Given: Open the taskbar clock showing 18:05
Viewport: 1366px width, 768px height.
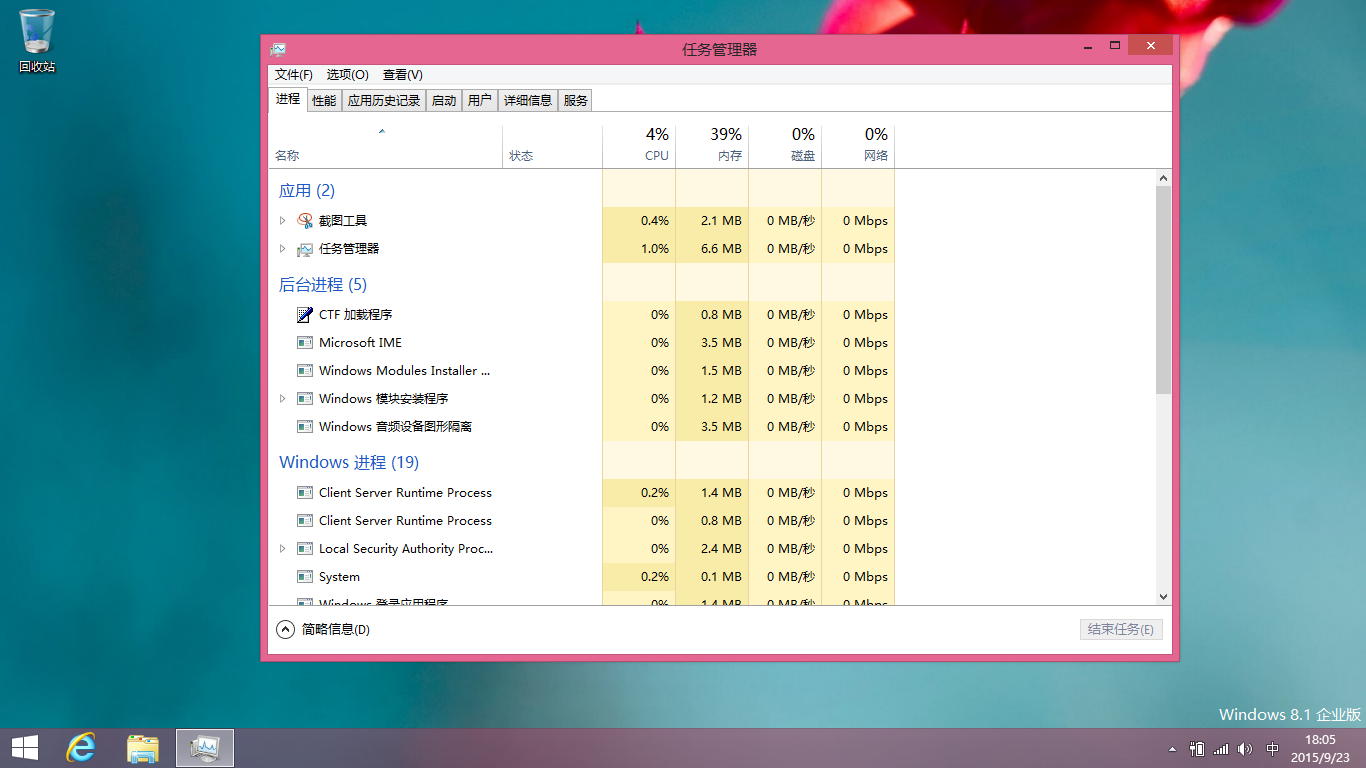Looking at the screenshot, I should click(x=1320, y=748).
